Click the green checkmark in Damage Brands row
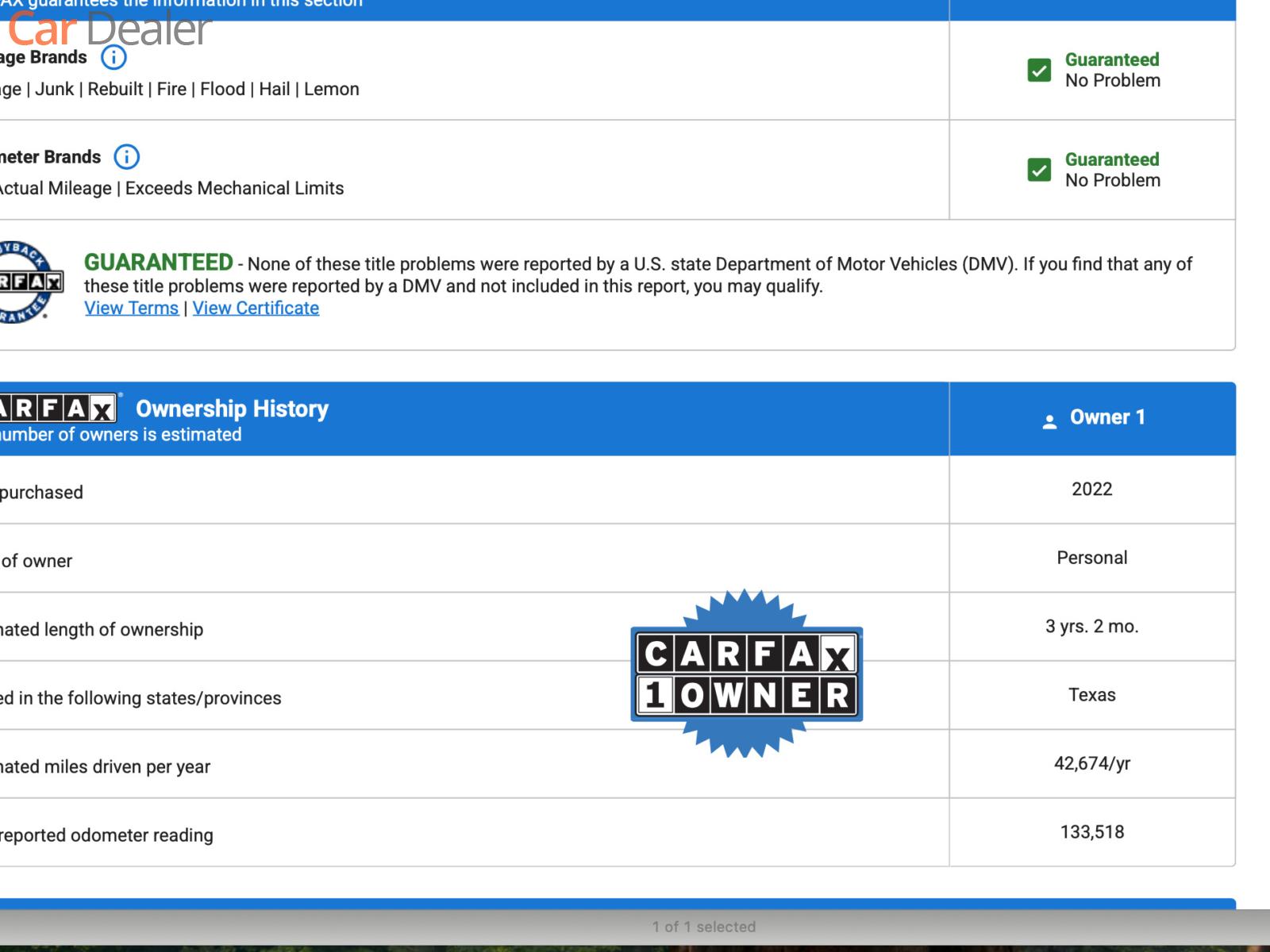Image resolution: width=1270 pixels, height=952 pixels. point(1039,70)
